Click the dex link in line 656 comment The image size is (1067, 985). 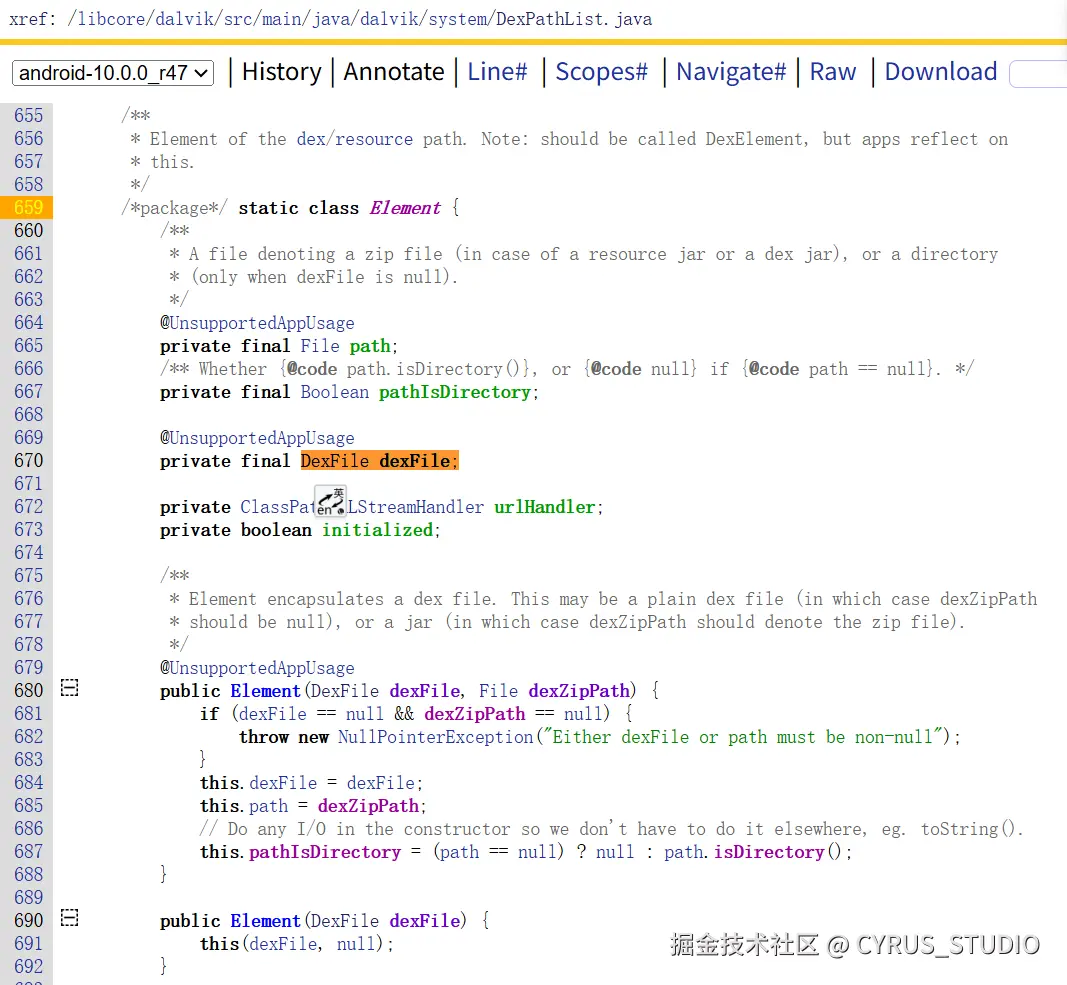pyautogui.click(x=311, y=139)
